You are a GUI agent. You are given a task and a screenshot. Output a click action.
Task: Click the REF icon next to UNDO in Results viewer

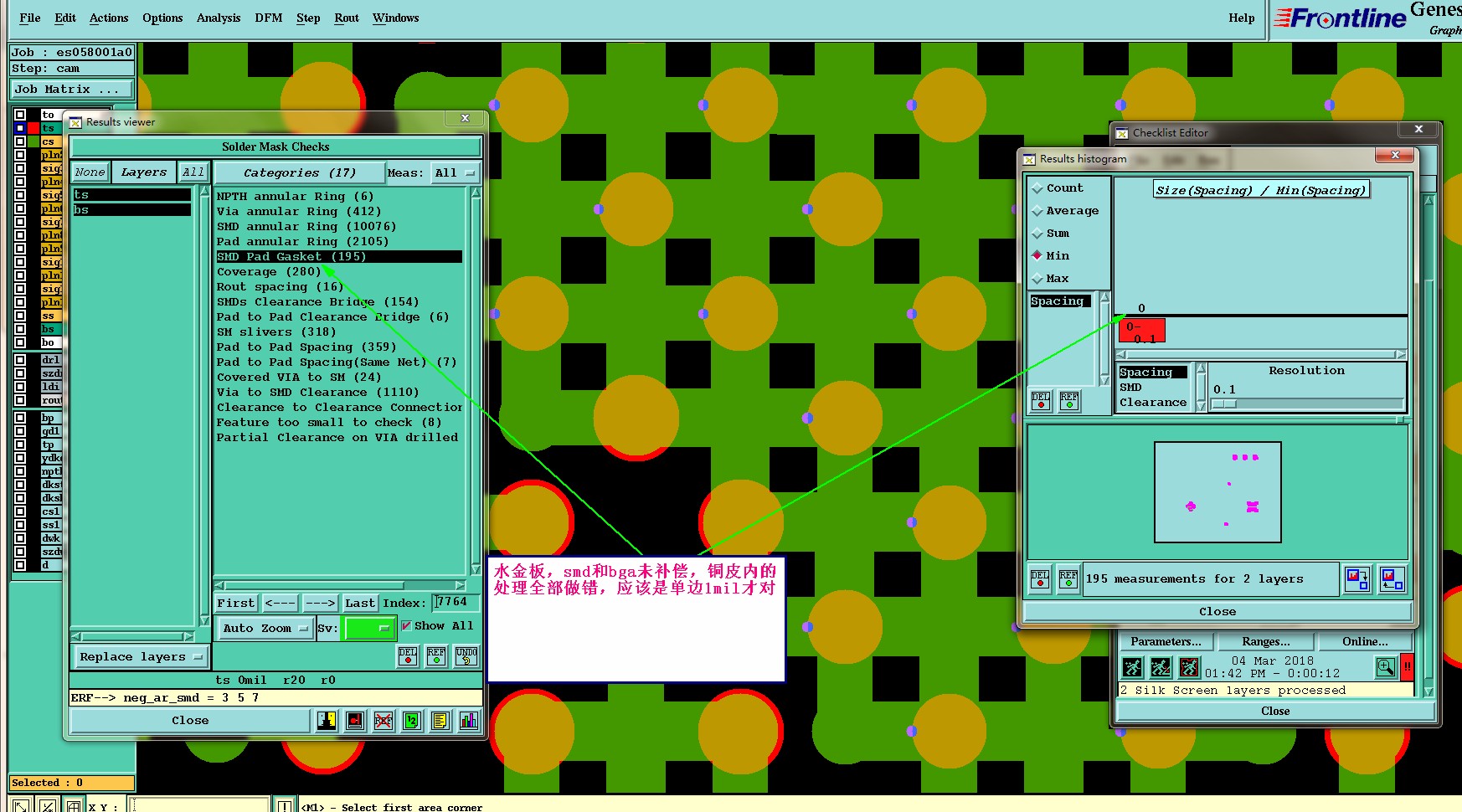[x=436, y=656]
